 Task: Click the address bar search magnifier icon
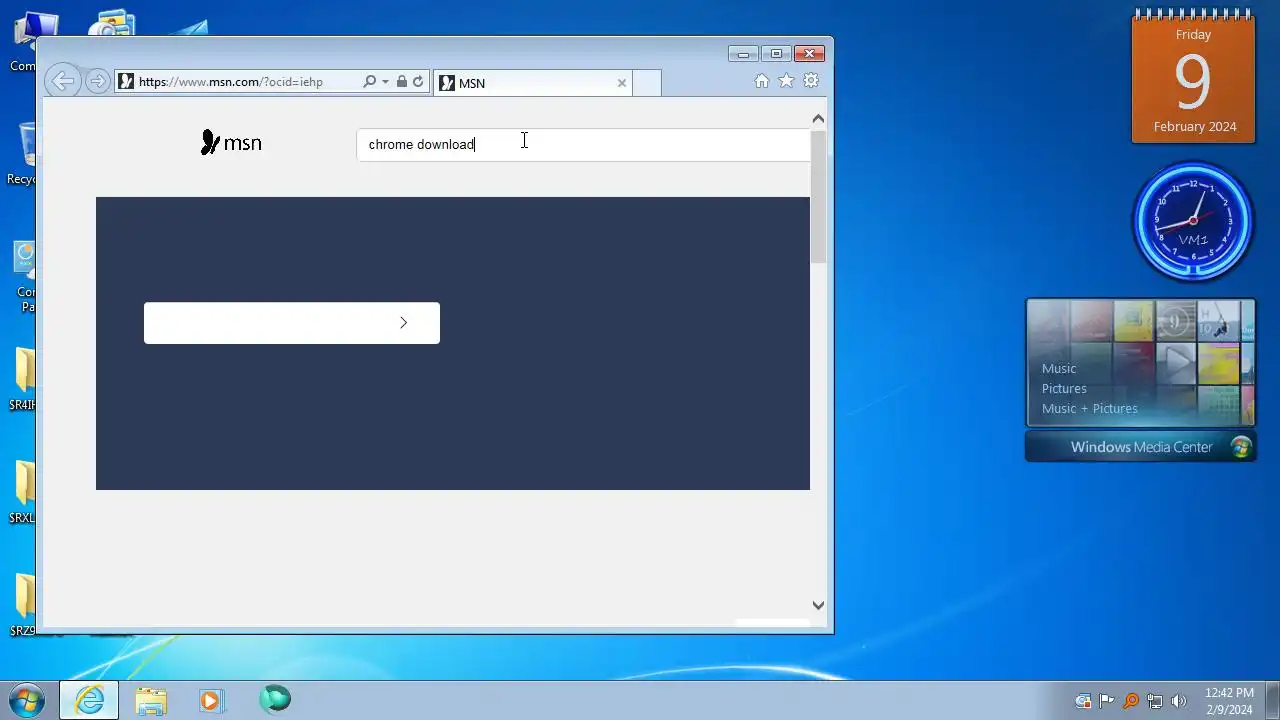tap(369, 82)
